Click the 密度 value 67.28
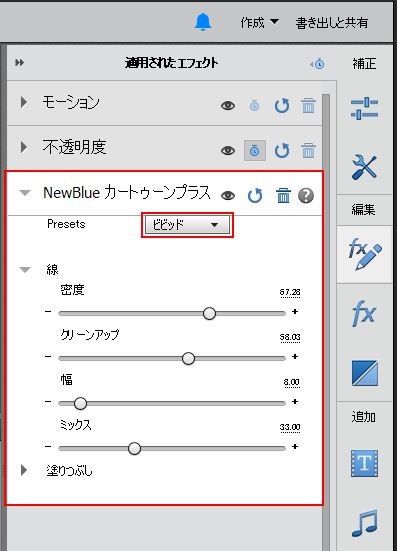Screen dimensions: 397x551 click(x=290, y=292)
